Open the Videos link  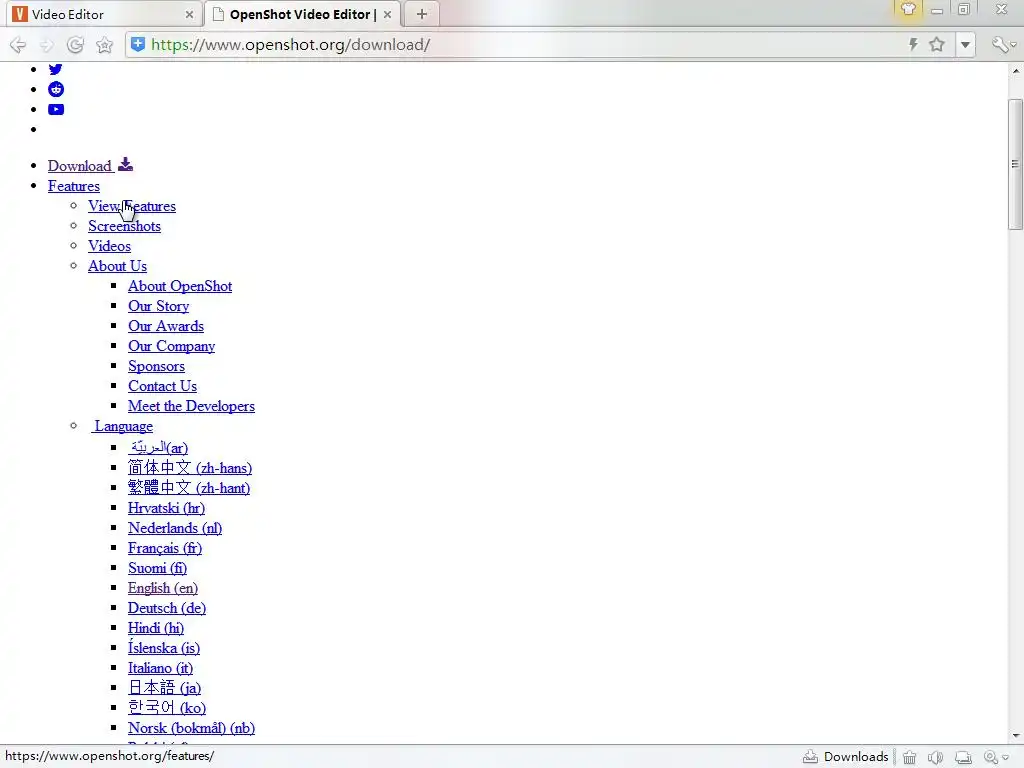(110, 246)
